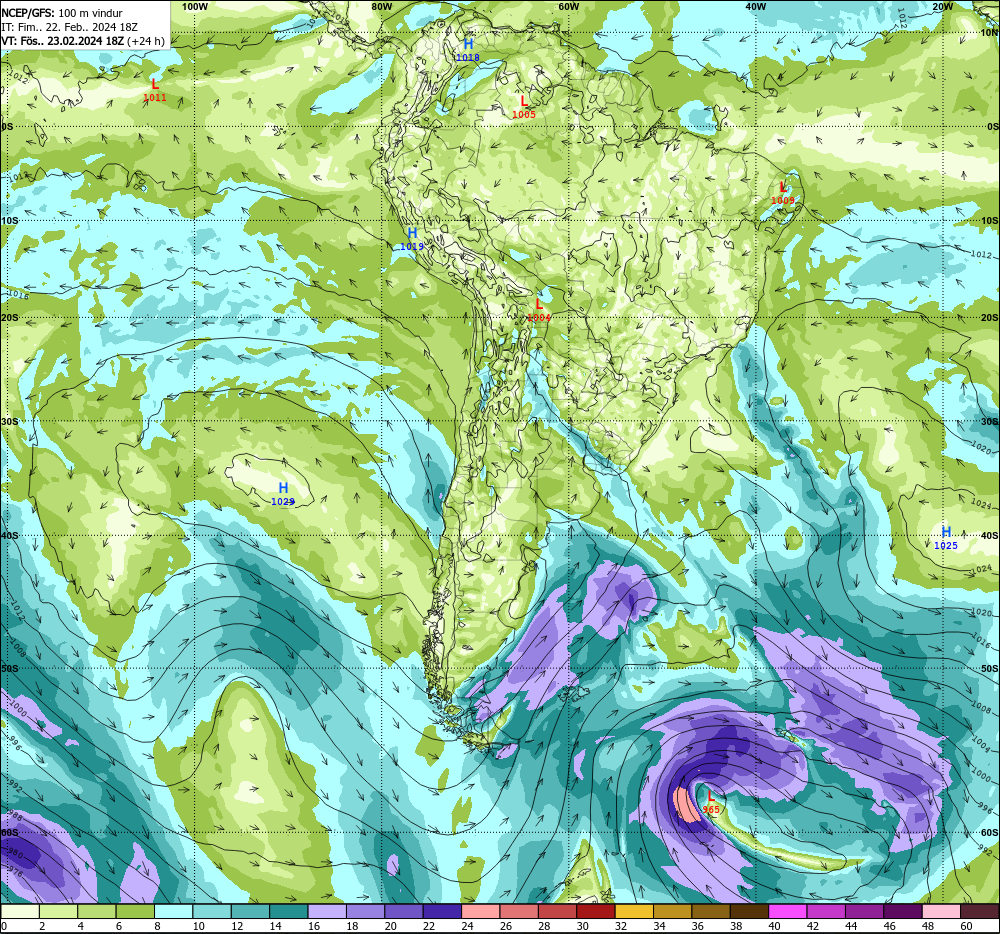
Task: Click the 20W longitude label
Action: (x=943, y=6)
